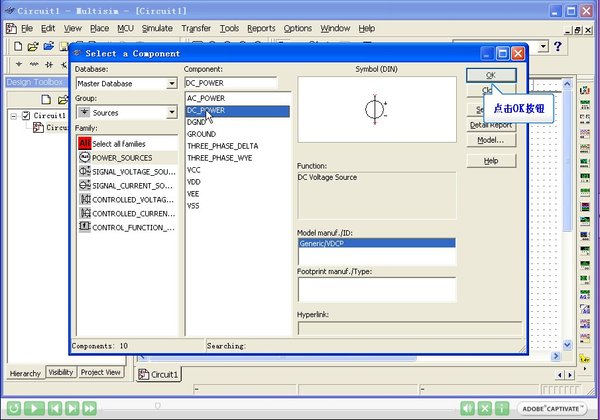
Task: Open the Options menu
Action: pyautogui.click(x=298, y=28)
